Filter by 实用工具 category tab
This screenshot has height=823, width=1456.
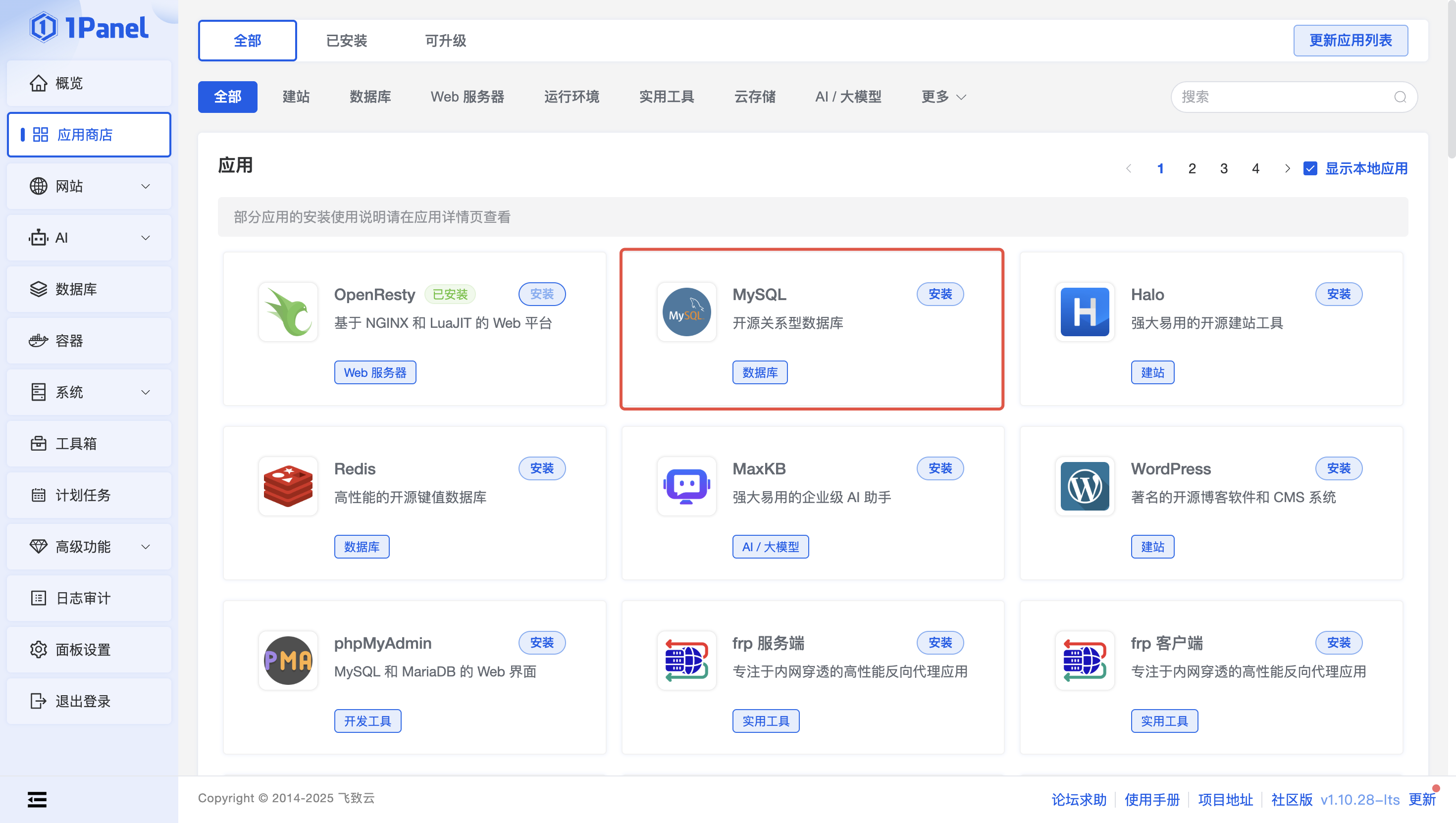(x=667, y=97)
